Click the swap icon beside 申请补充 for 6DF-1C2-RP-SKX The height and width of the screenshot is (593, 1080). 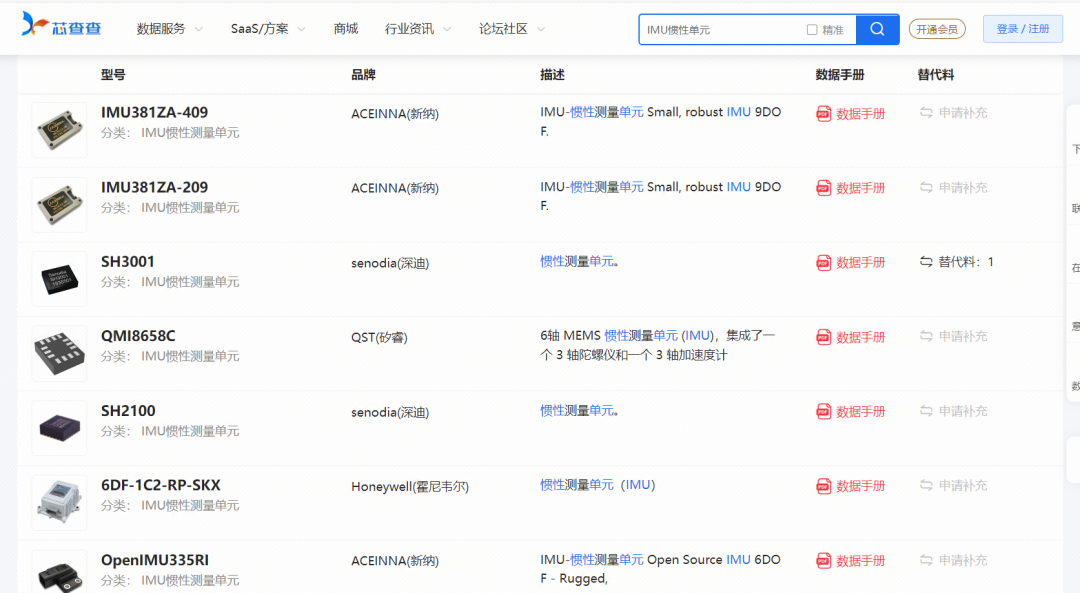(926, 486)
